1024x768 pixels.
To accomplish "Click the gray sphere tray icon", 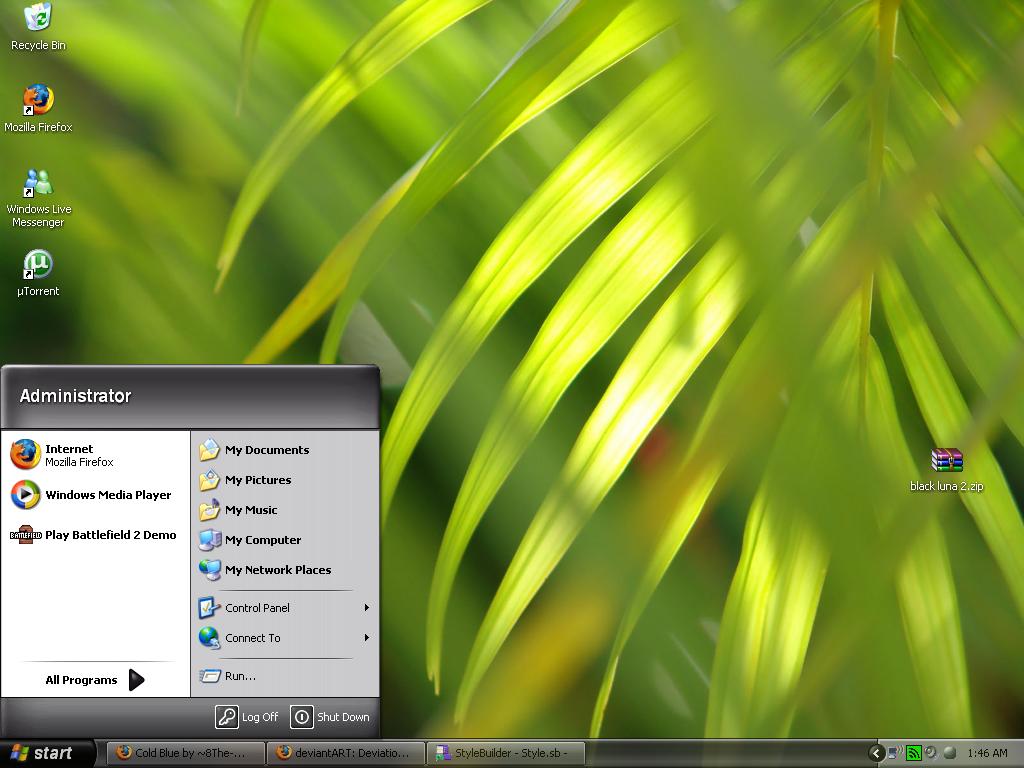I will coord(950,753).
